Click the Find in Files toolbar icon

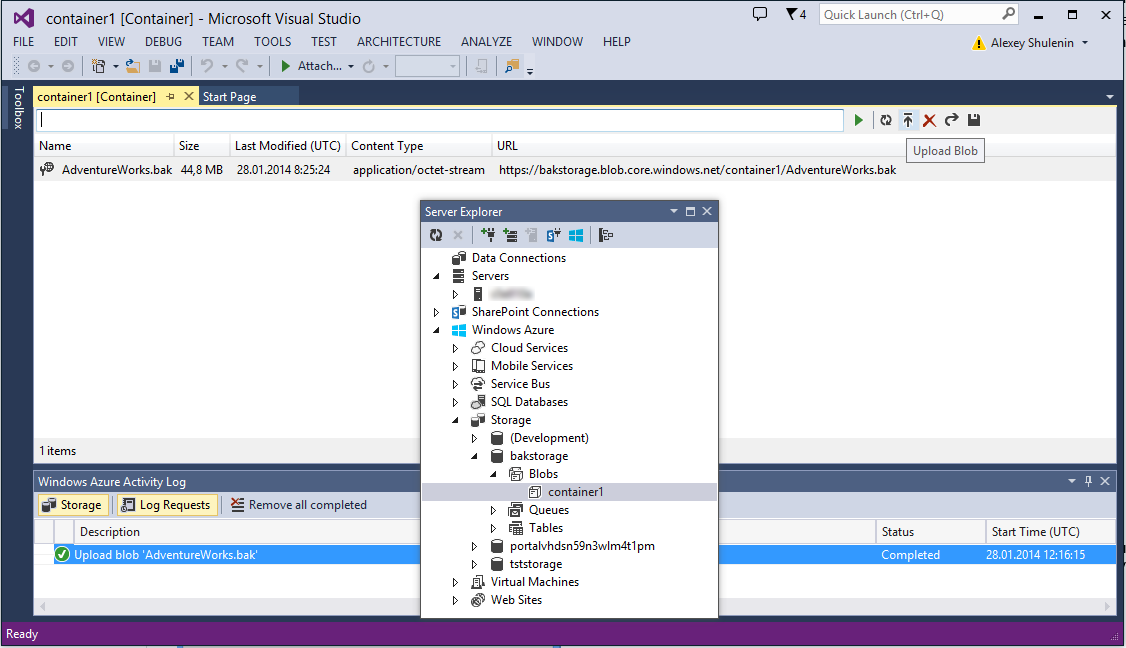[511, 66]
